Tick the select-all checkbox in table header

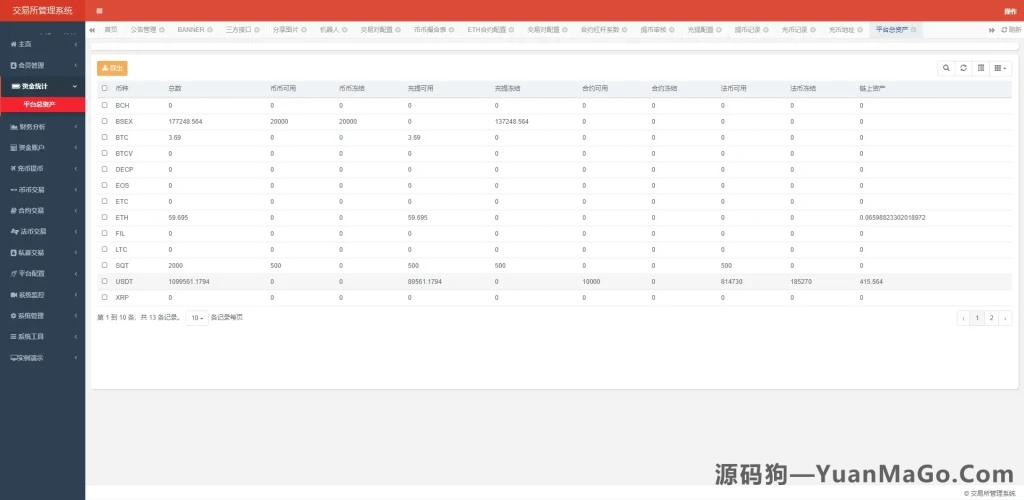point(104,88)
